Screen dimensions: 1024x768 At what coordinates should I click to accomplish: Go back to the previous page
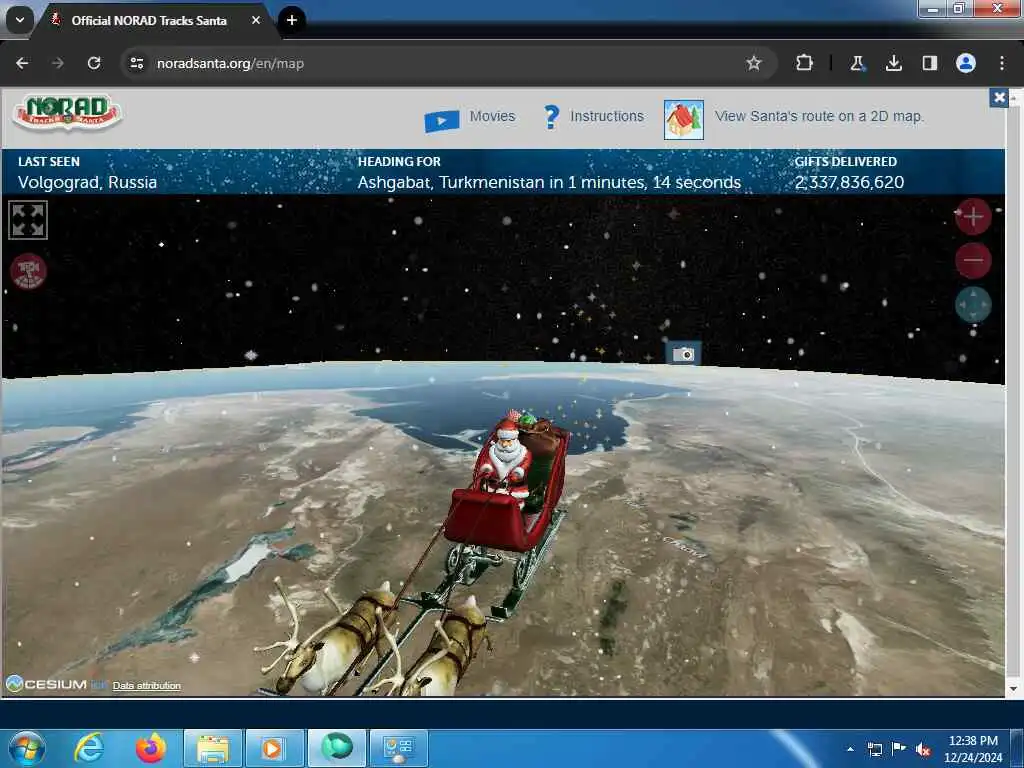(x=22, y=63)
